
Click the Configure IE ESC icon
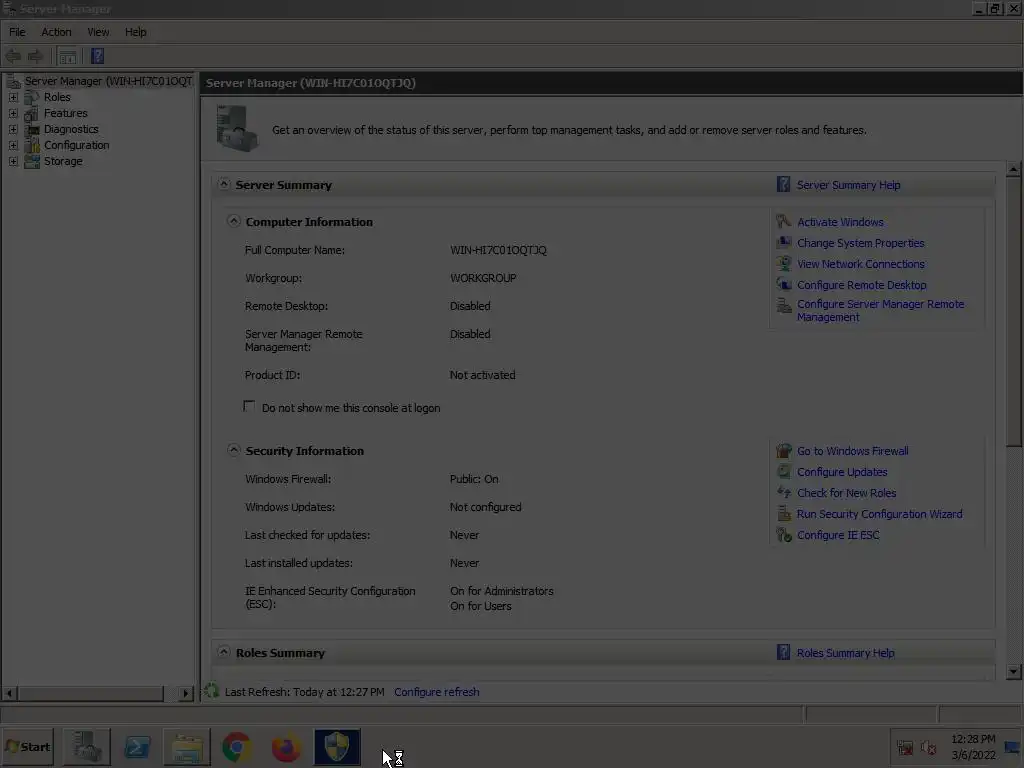point(783,534)
